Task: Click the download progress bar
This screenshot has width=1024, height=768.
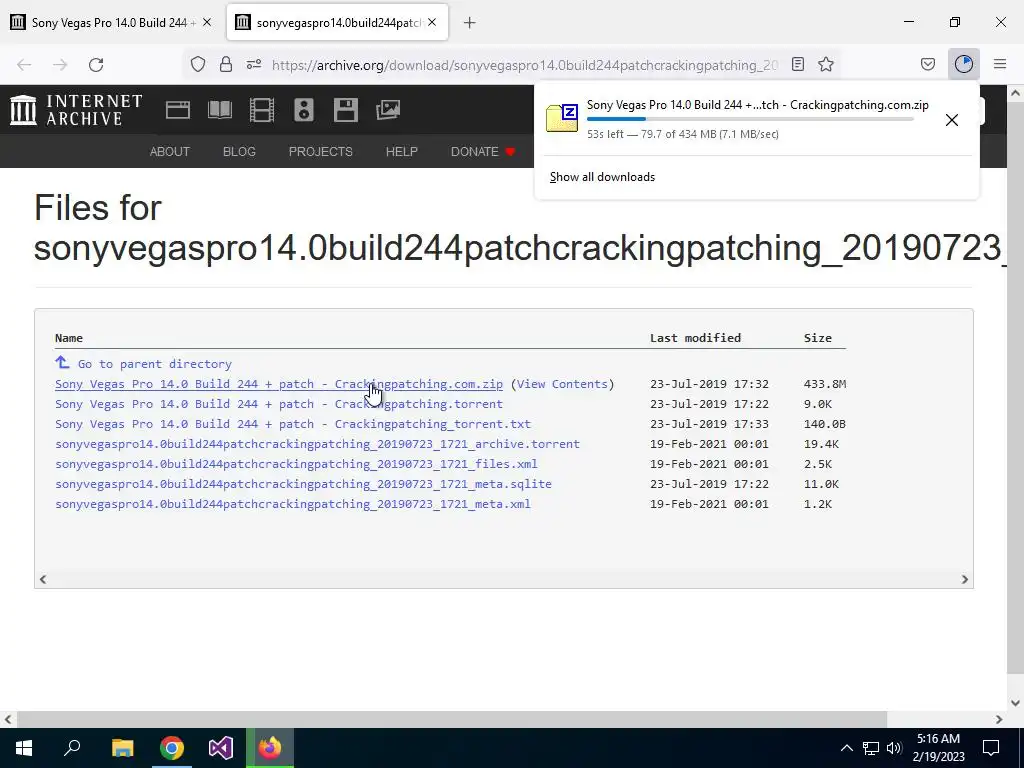Action: click(x=750, y=119)
